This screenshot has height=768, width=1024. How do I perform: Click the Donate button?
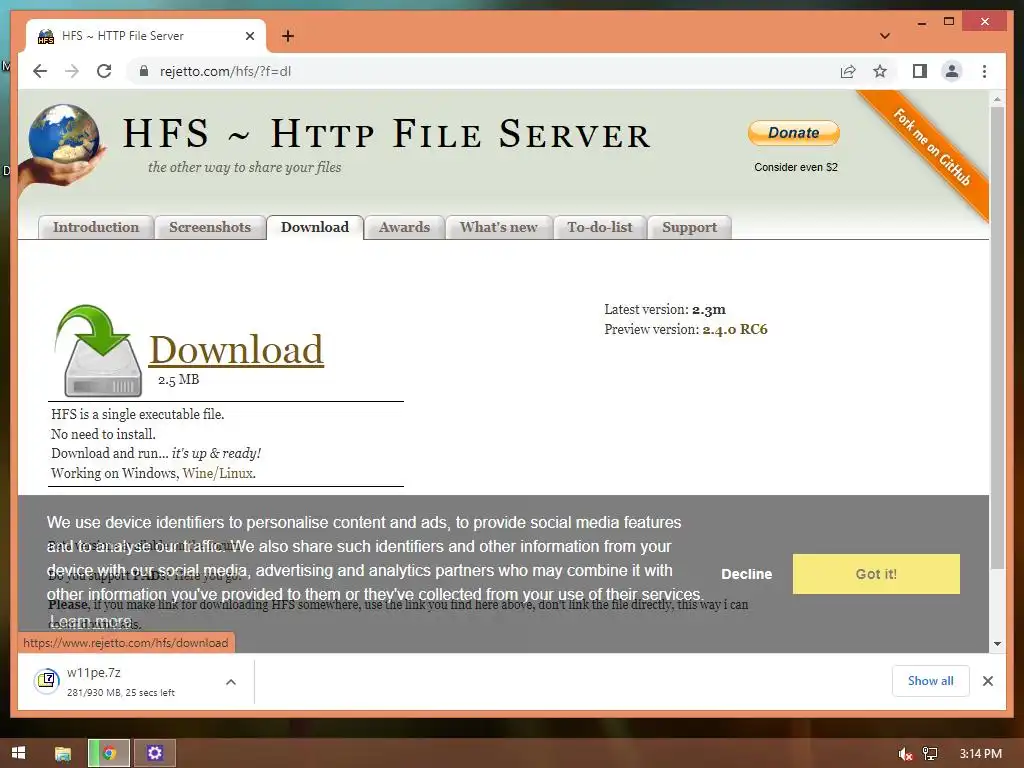pos(793,133)
